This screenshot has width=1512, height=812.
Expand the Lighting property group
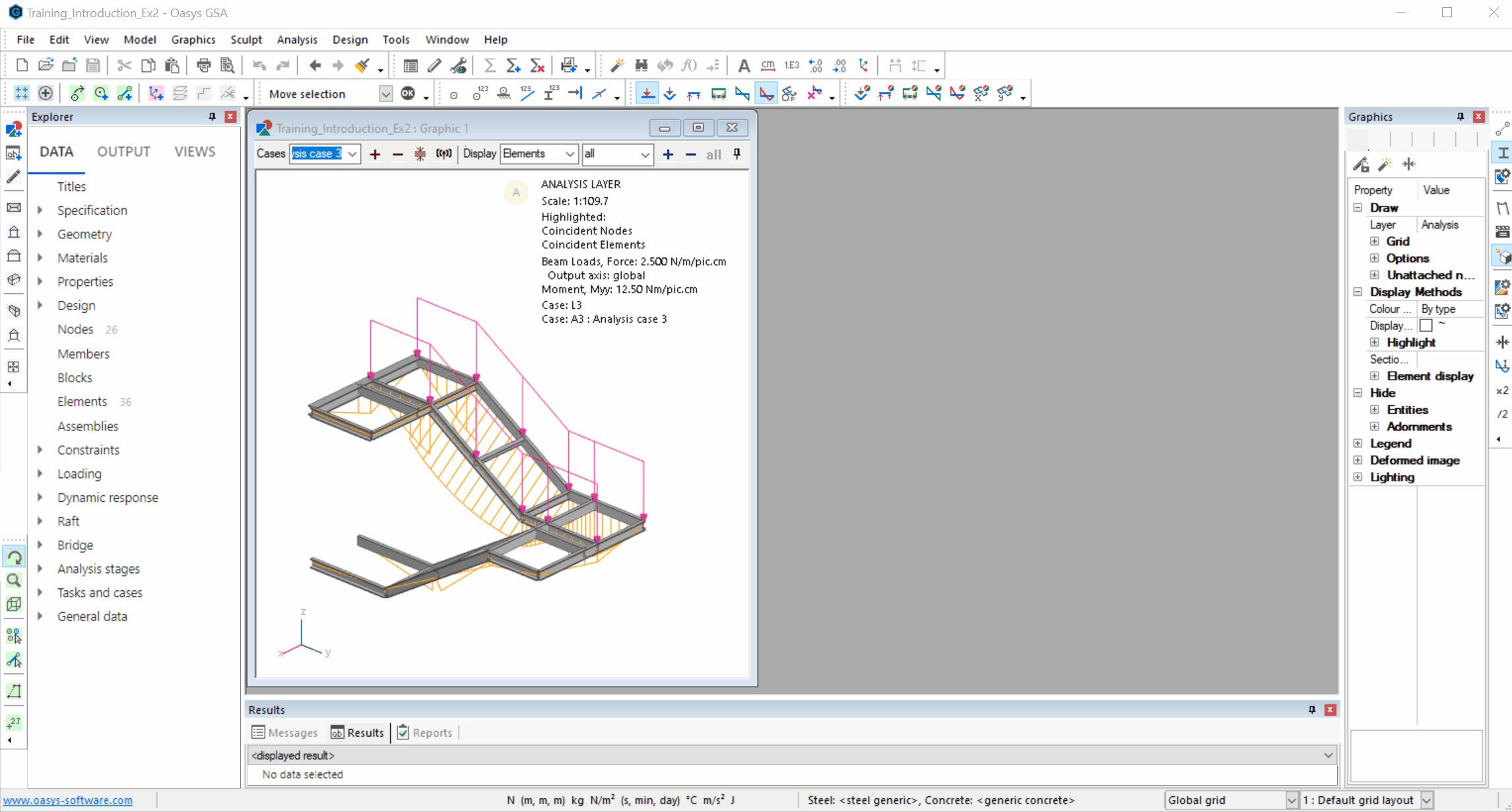(1358, 477)
